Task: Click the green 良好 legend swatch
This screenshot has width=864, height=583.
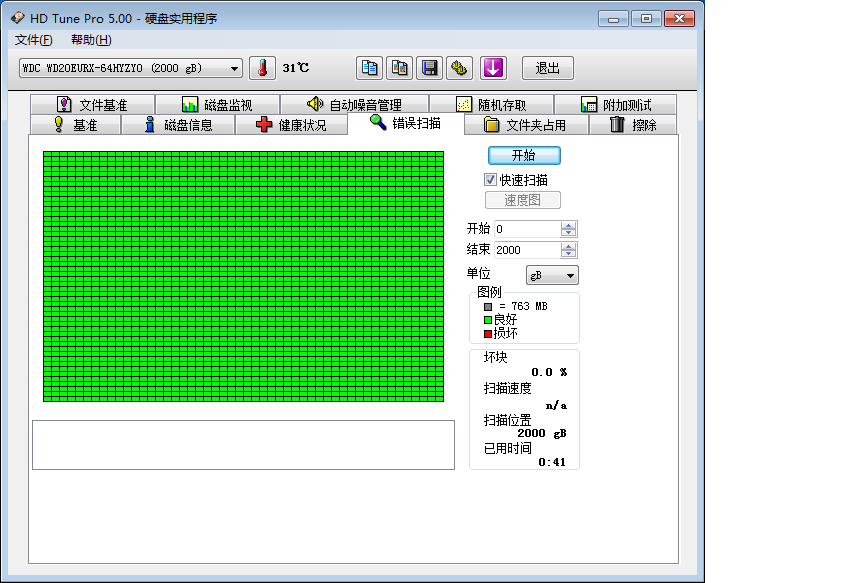Action: (x=488, y=320)
